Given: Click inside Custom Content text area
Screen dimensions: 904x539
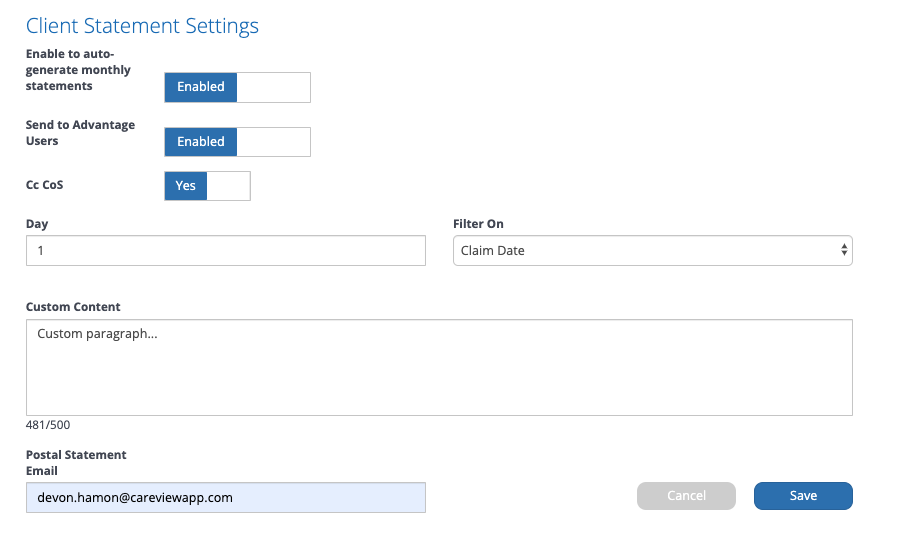Looking at the screenshot, I should (x=439, y=367).
